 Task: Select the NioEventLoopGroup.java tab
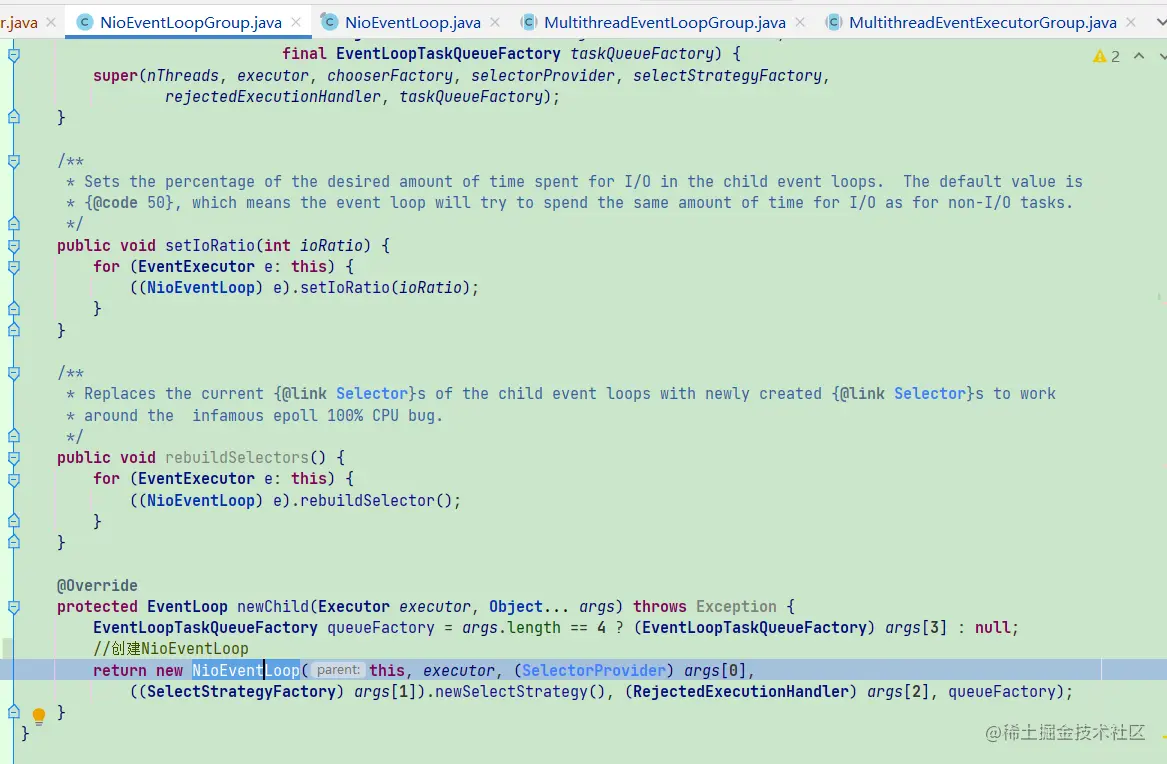click(x=191, y=22)
